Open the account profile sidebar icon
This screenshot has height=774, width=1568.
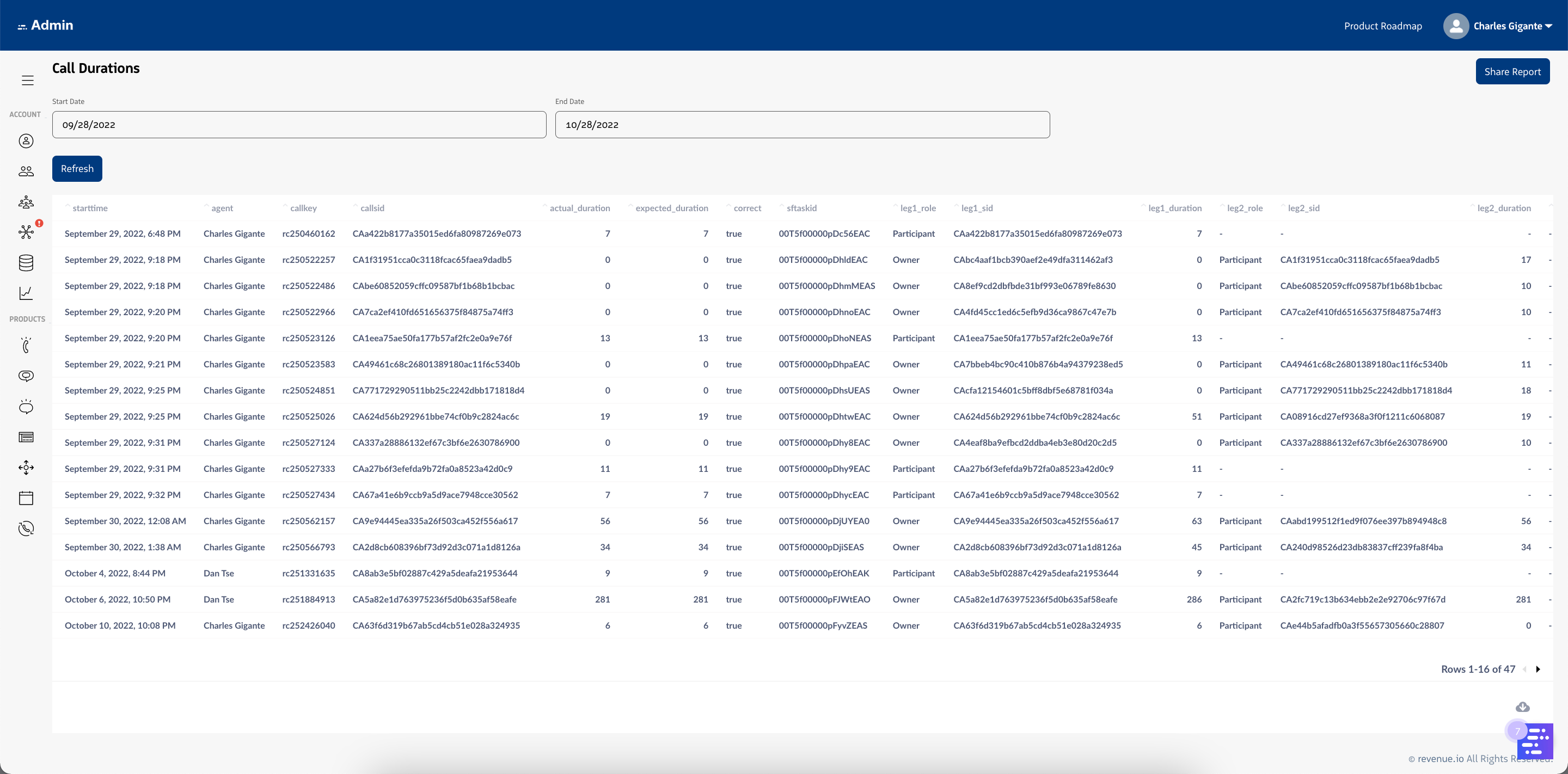[x=26, y=141]
